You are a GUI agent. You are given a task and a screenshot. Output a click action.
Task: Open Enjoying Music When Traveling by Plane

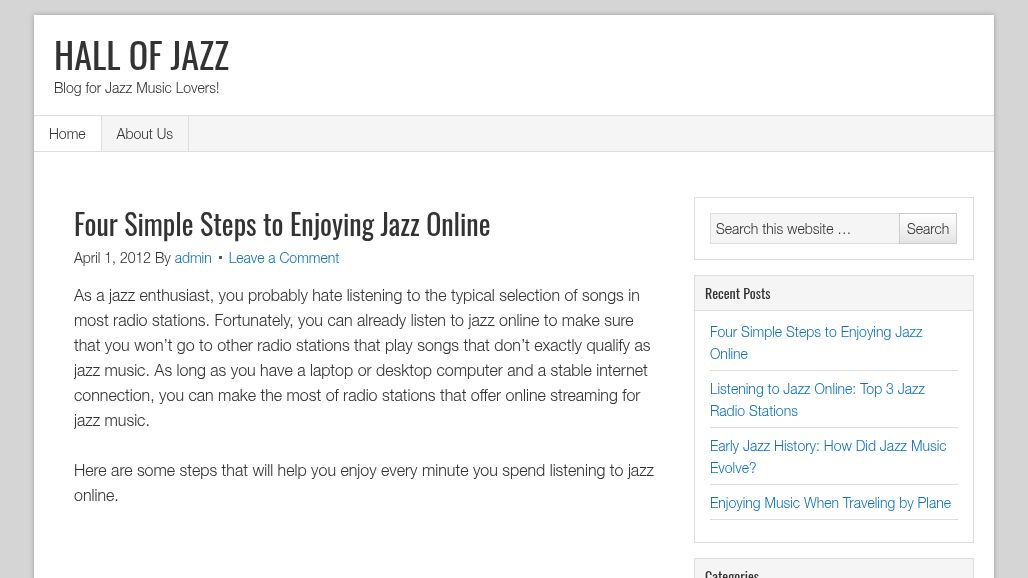point(830,503)
